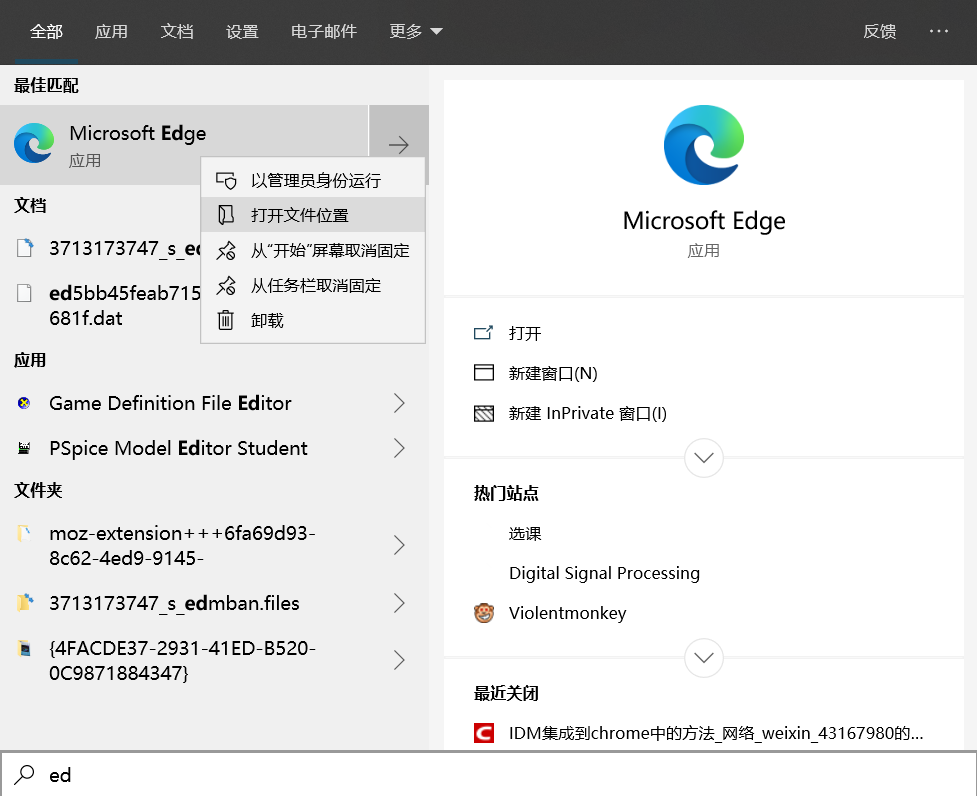Click the 3713173747_s_edmban.files folder icon

pos(25,602)
